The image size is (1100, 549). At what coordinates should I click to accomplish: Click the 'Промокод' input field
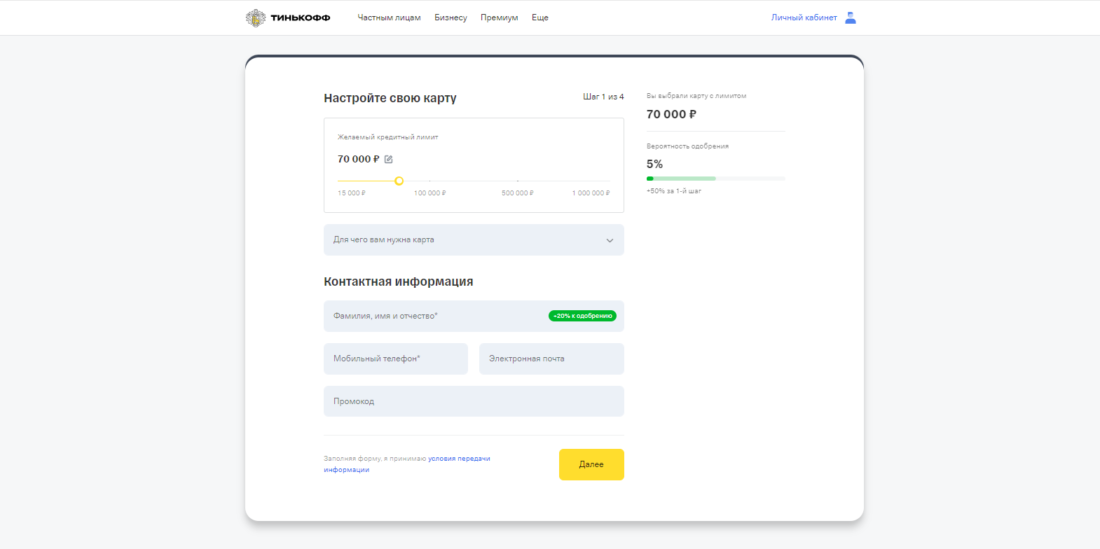pyautogui.click(x=473, y=402)
